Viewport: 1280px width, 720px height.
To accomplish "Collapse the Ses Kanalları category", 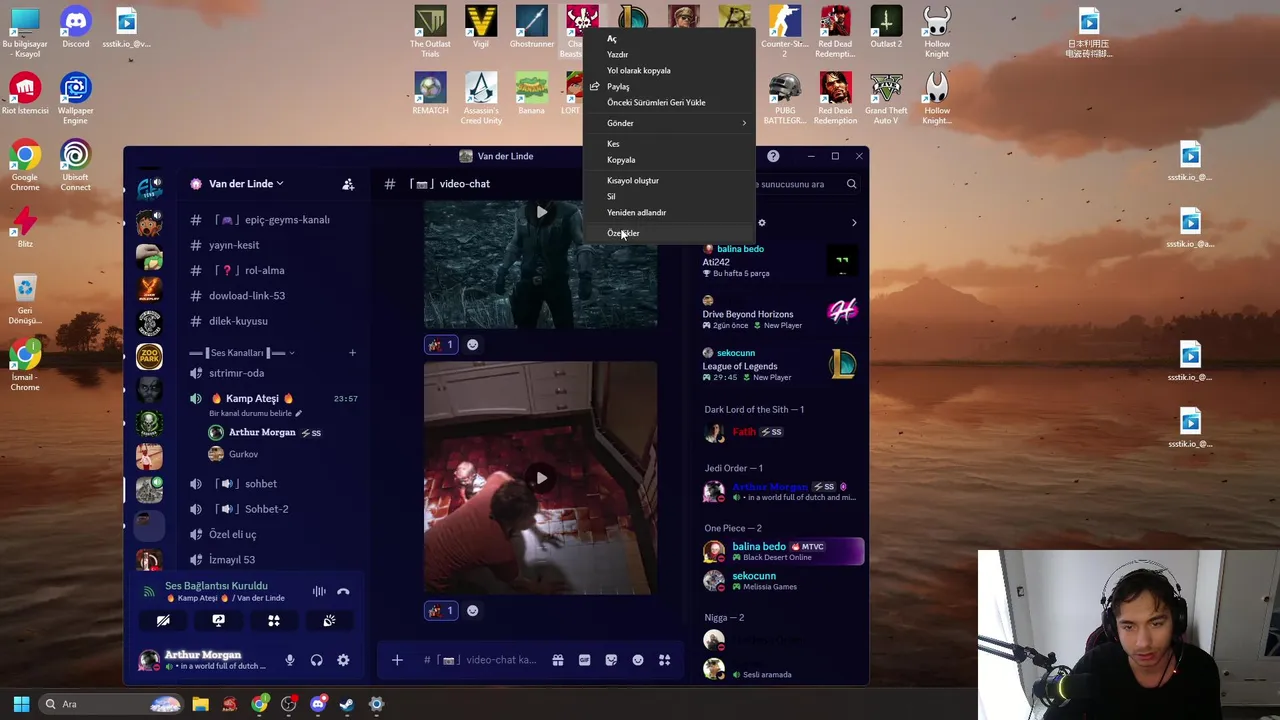I will pyautogui.click(x=242, y=352).
